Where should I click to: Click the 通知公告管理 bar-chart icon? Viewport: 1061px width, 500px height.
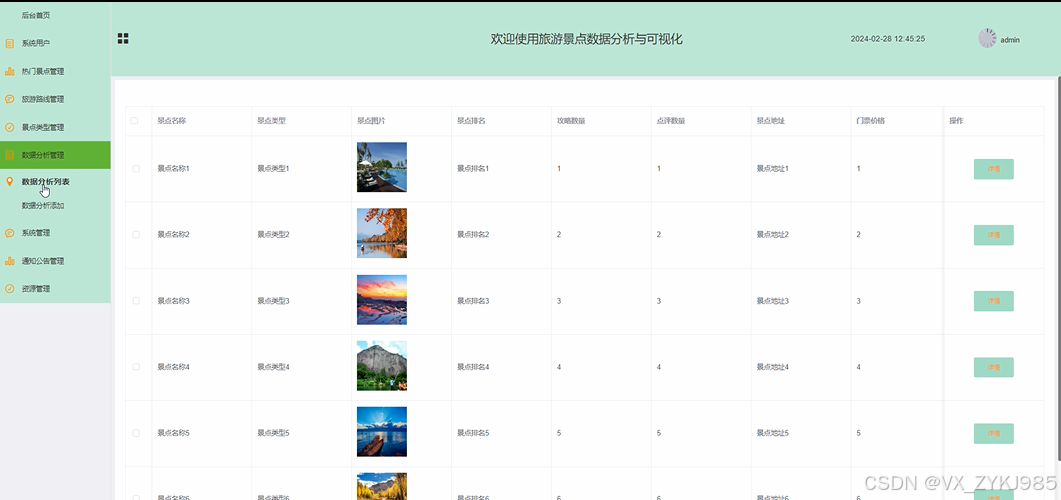coord(9,260)
